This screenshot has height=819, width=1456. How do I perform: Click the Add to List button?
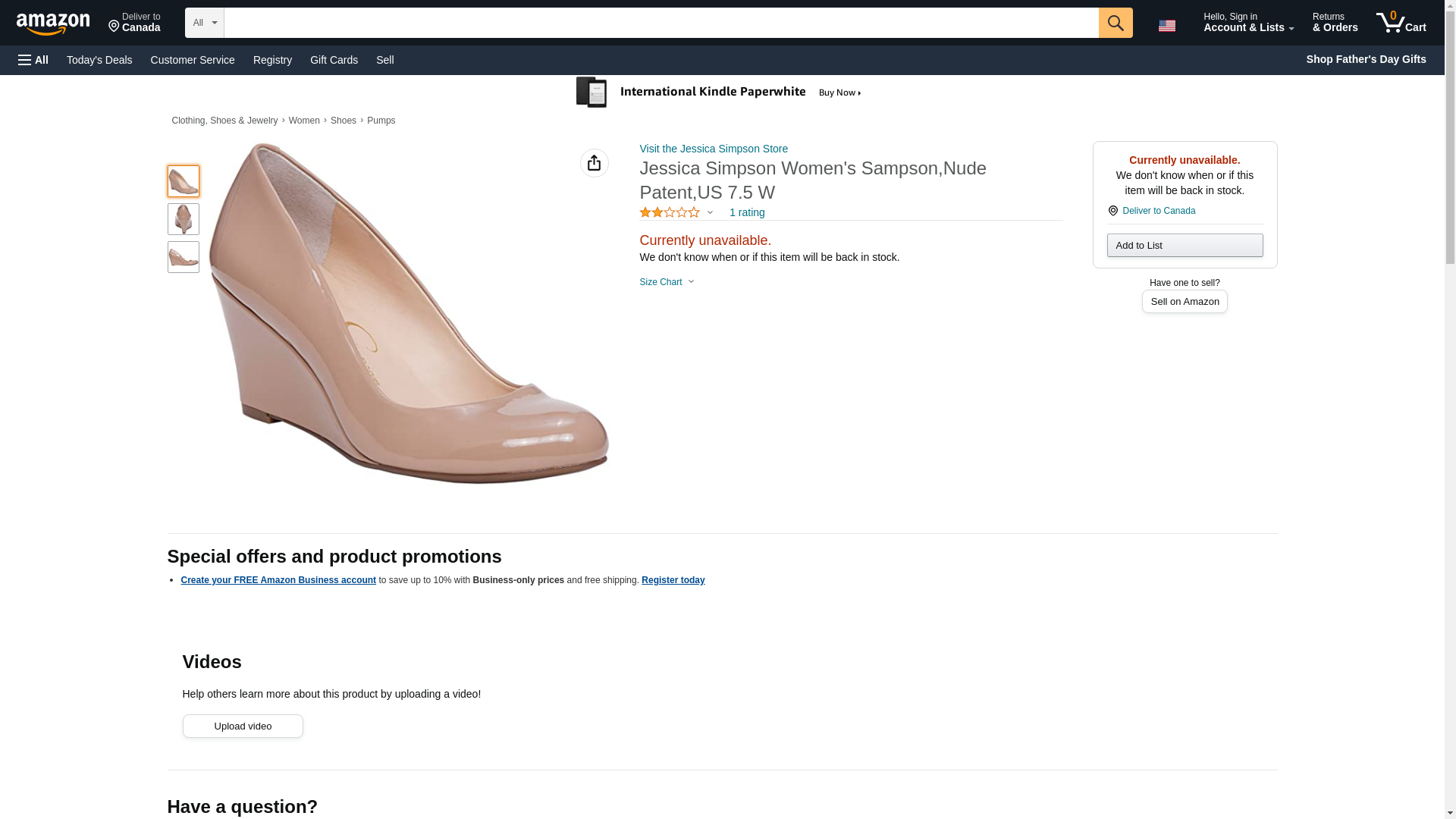click(x=1184, y=246)
